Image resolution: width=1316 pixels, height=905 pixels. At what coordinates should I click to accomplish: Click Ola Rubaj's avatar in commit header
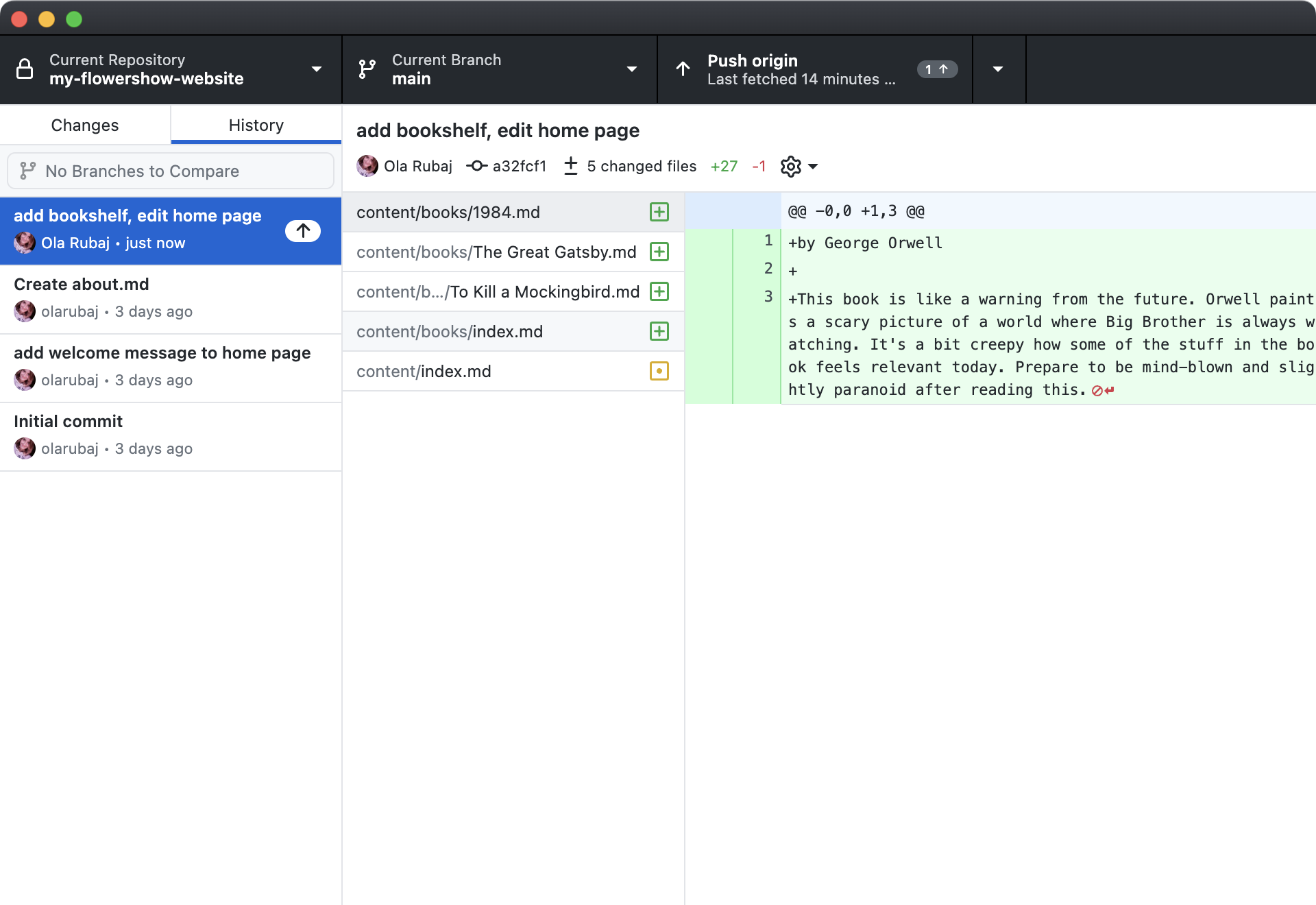(367, 166)
